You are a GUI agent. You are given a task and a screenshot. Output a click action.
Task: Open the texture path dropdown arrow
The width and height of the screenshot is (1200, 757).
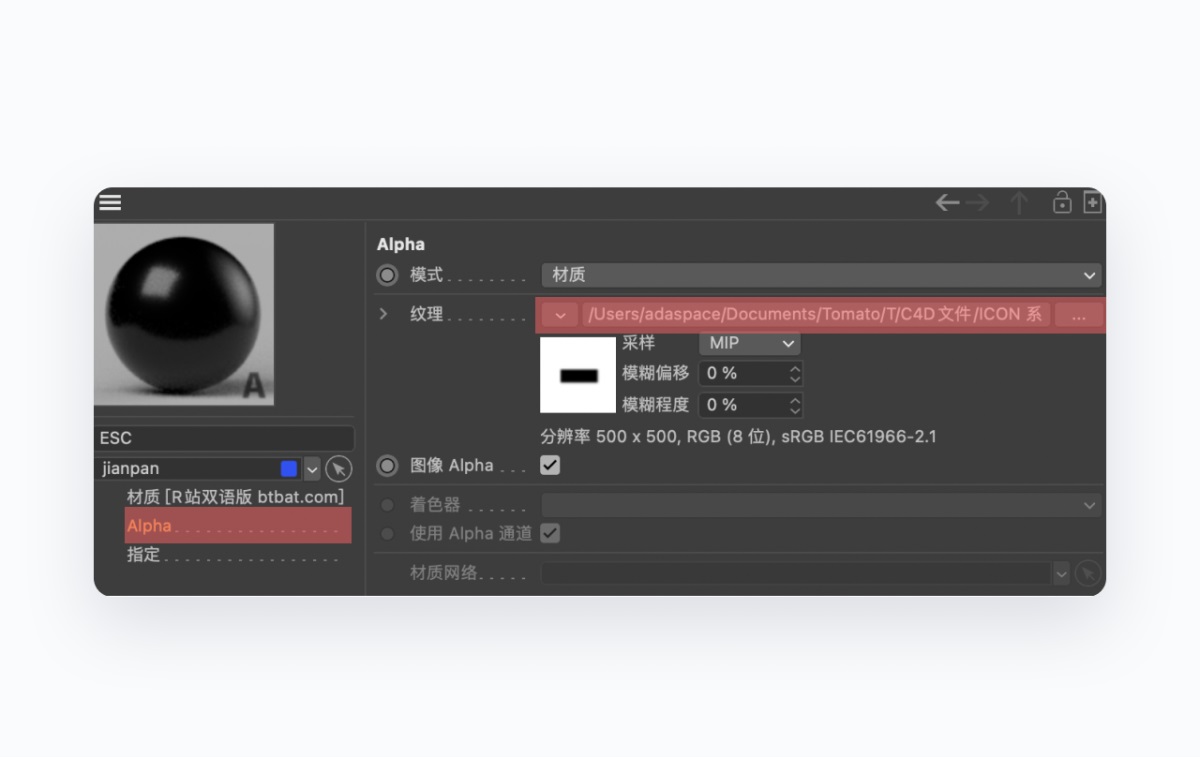[x=559, y=315]
